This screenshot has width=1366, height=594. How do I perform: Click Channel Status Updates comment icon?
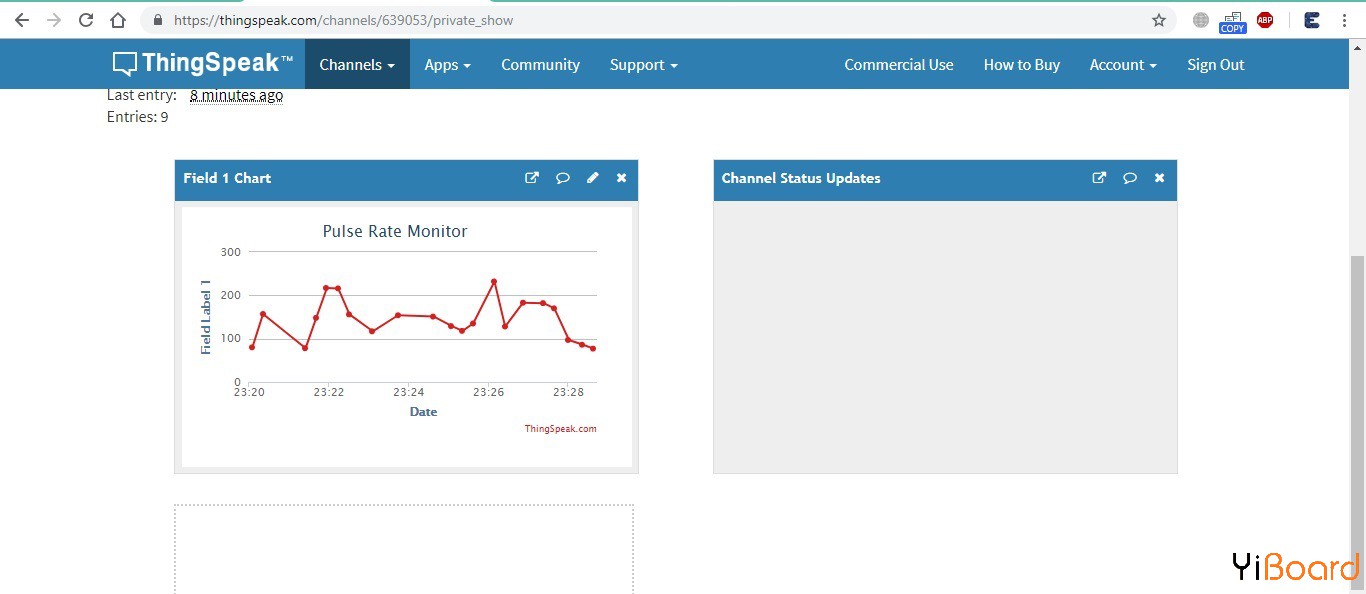[x=1130, y=178]
